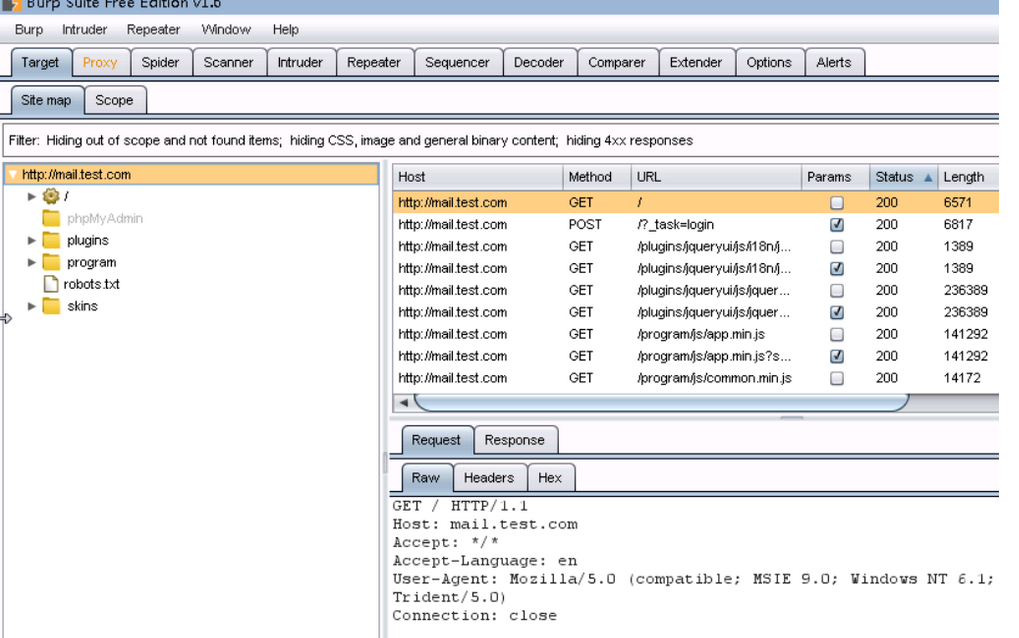Open the Burp menu
Screen dimensions: 1019x638
29,30
